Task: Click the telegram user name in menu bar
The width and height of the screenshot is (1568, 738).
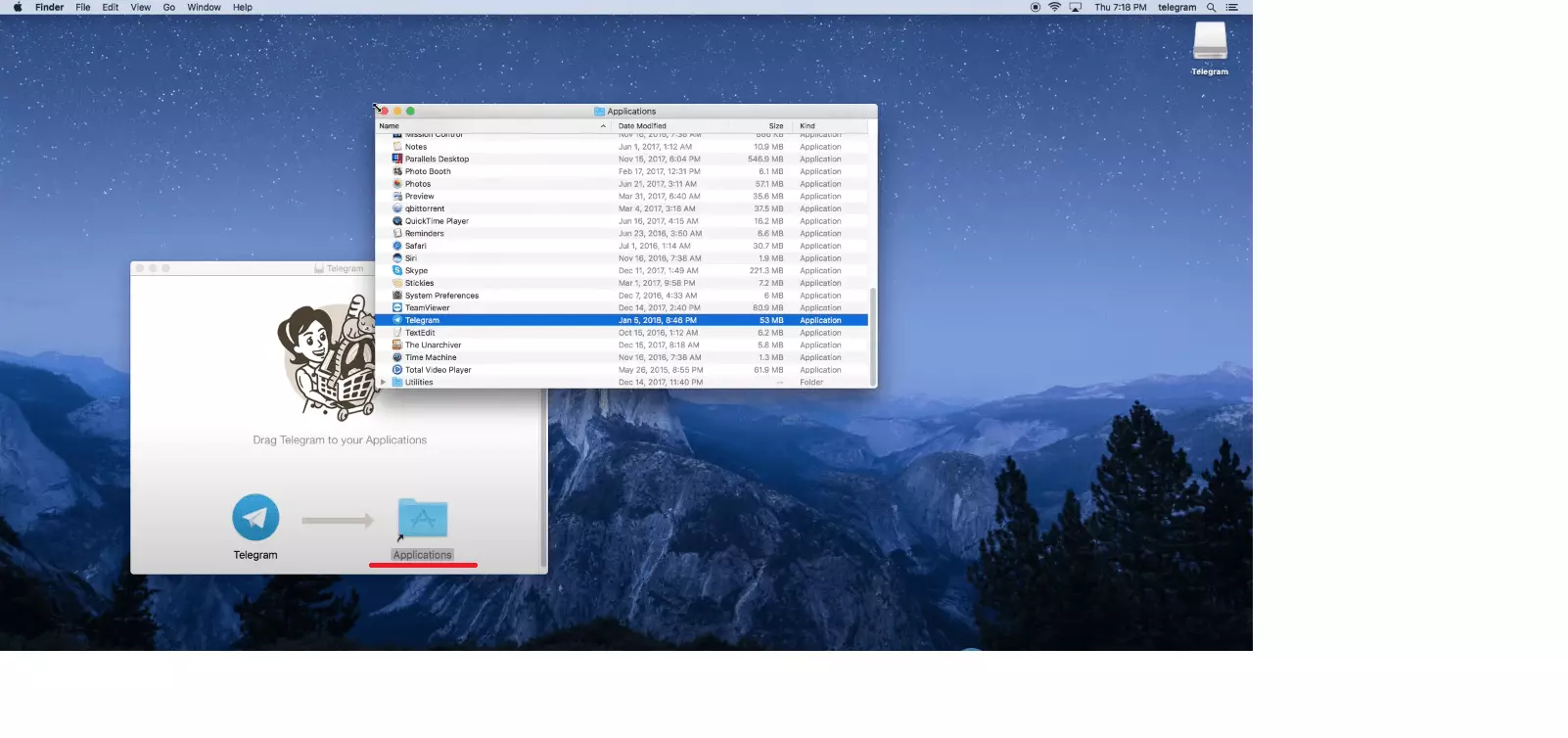Action: click(x=1176, y=7)
